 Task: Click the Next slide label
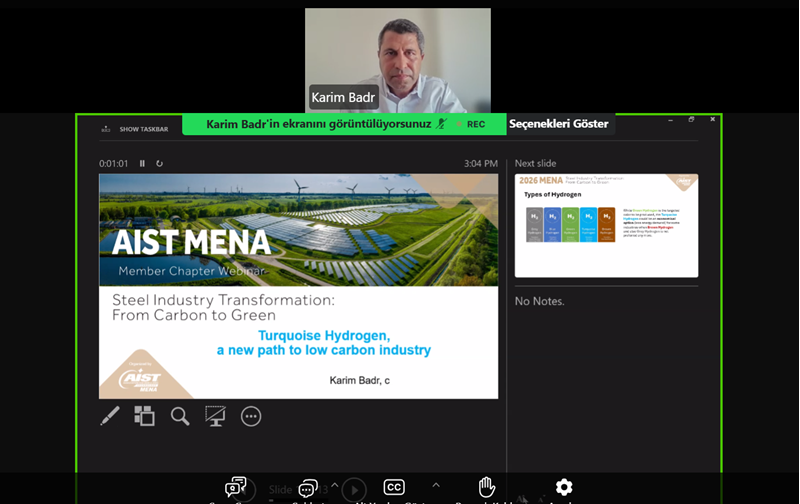click(x=535, y=163)
